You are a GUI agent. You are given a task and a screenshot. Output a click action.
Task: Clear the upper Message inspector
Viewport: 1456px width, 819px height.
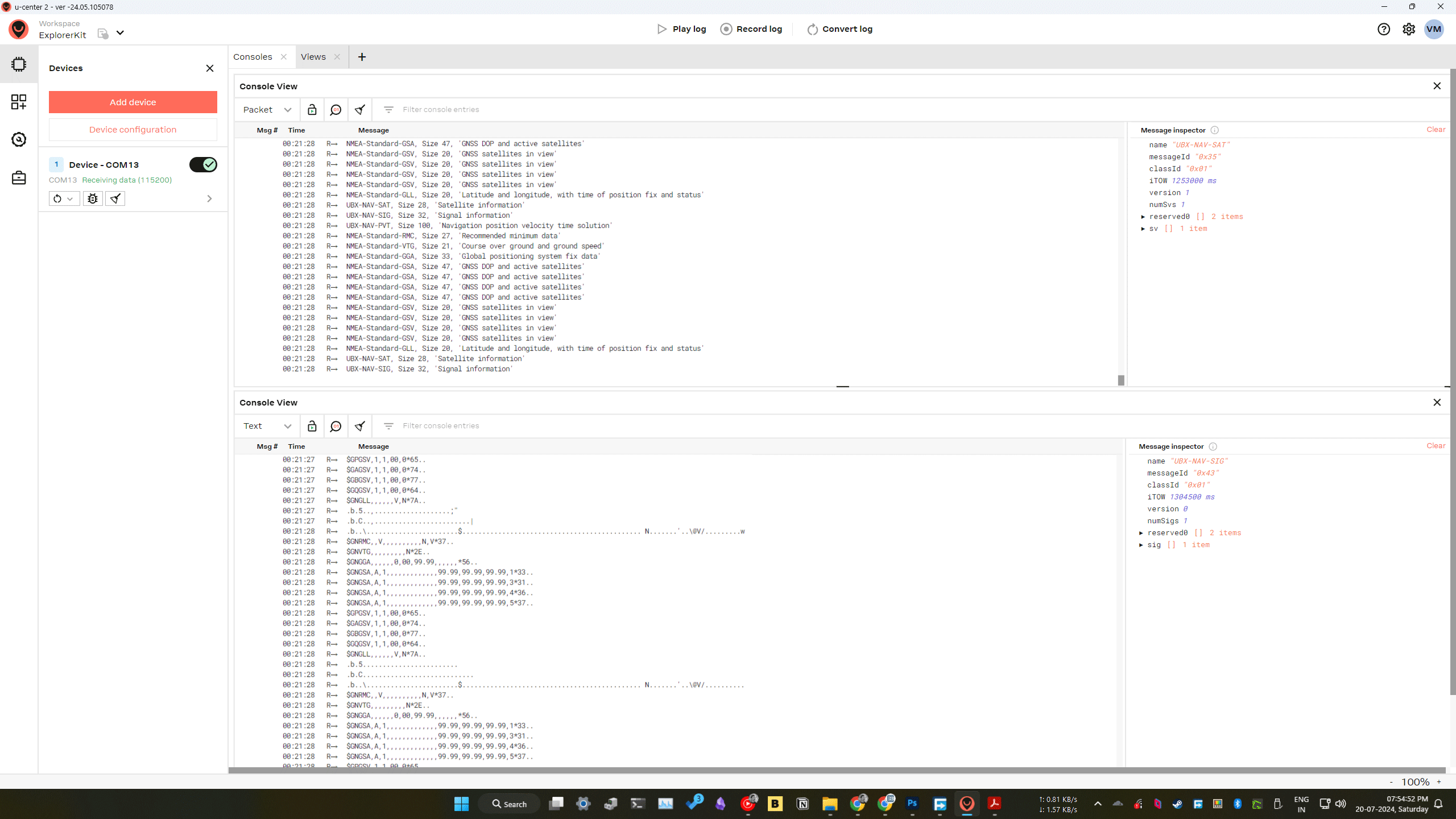1436,130
